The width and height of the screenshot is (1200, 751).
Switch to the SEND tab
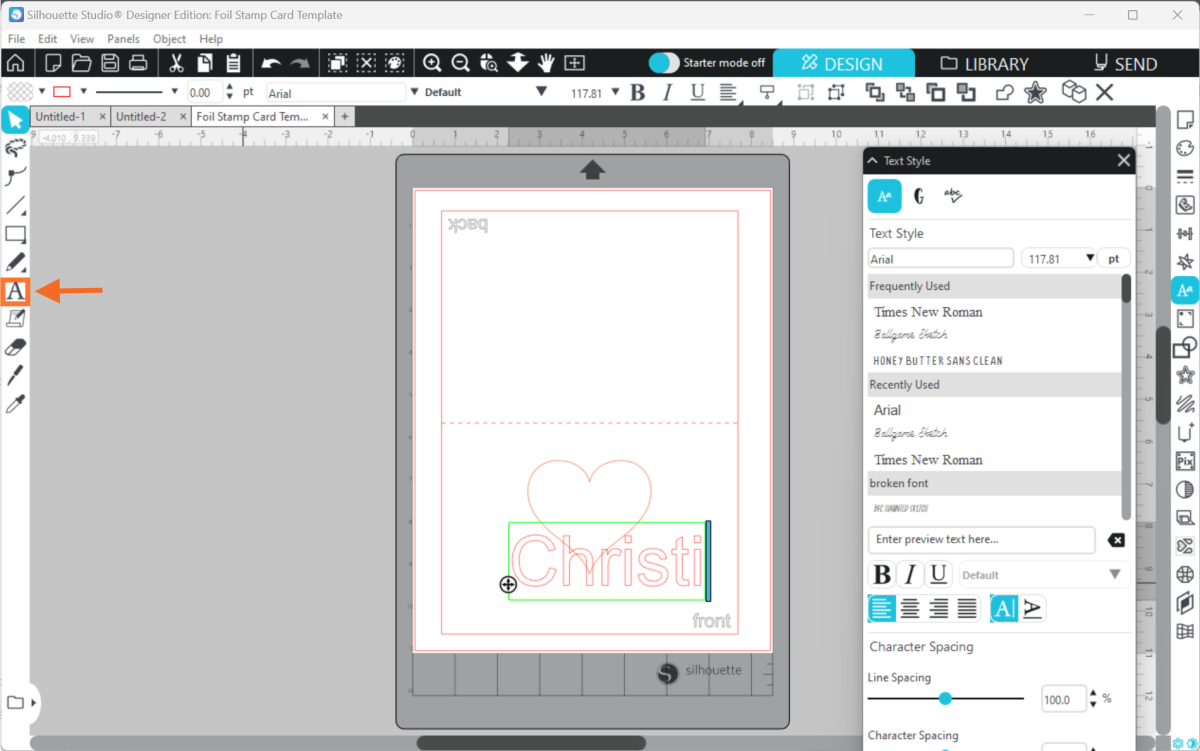tap(1126, 63)
